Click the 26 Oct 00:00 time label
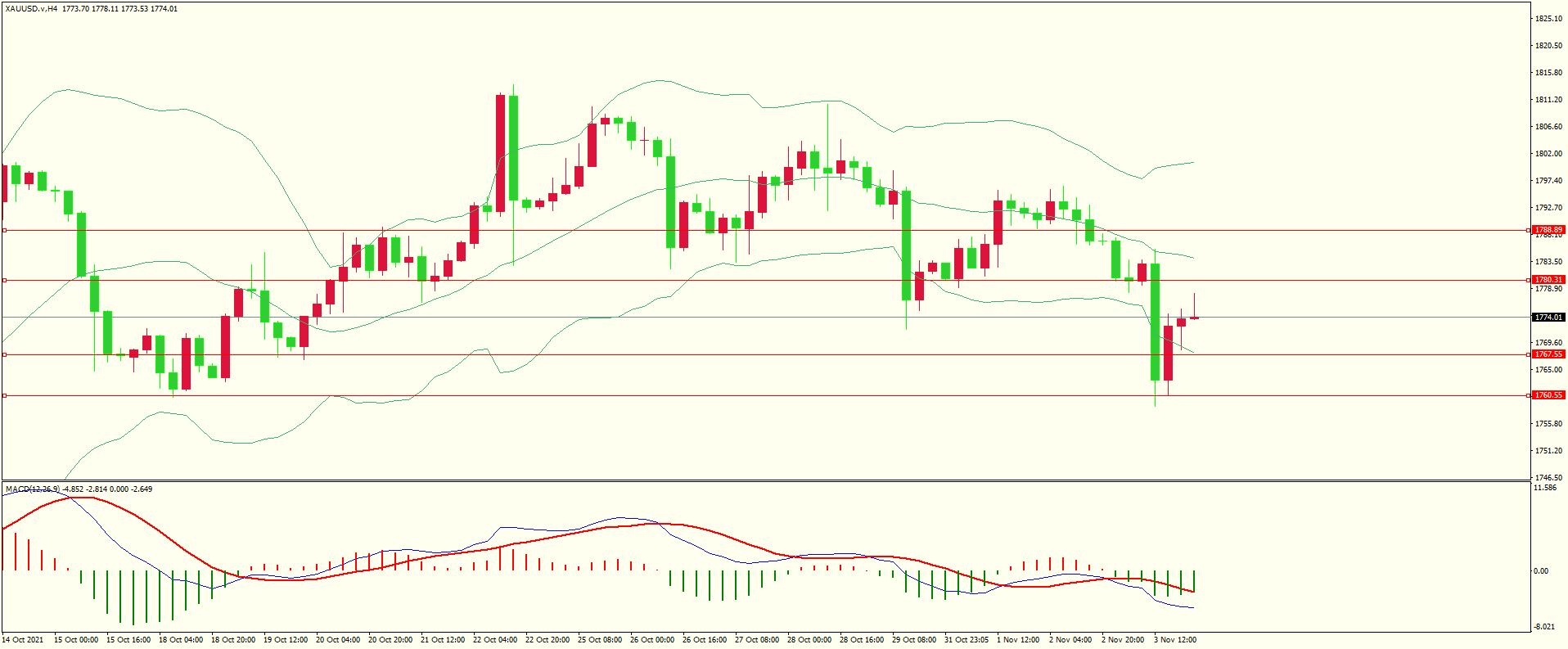1568x649 pixels. coord(652,640)
